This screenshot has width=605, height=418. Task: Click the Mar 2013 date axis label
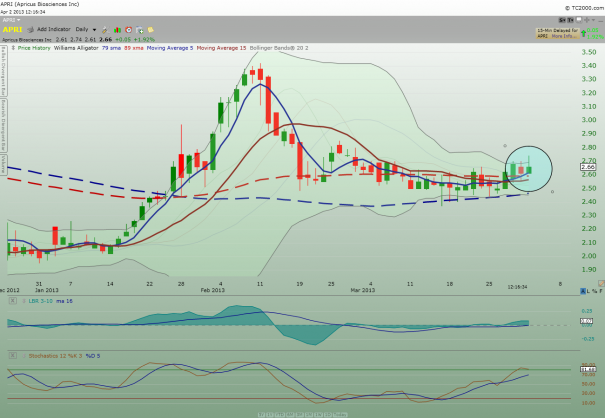pyautogui.click(x=363, y=290)
